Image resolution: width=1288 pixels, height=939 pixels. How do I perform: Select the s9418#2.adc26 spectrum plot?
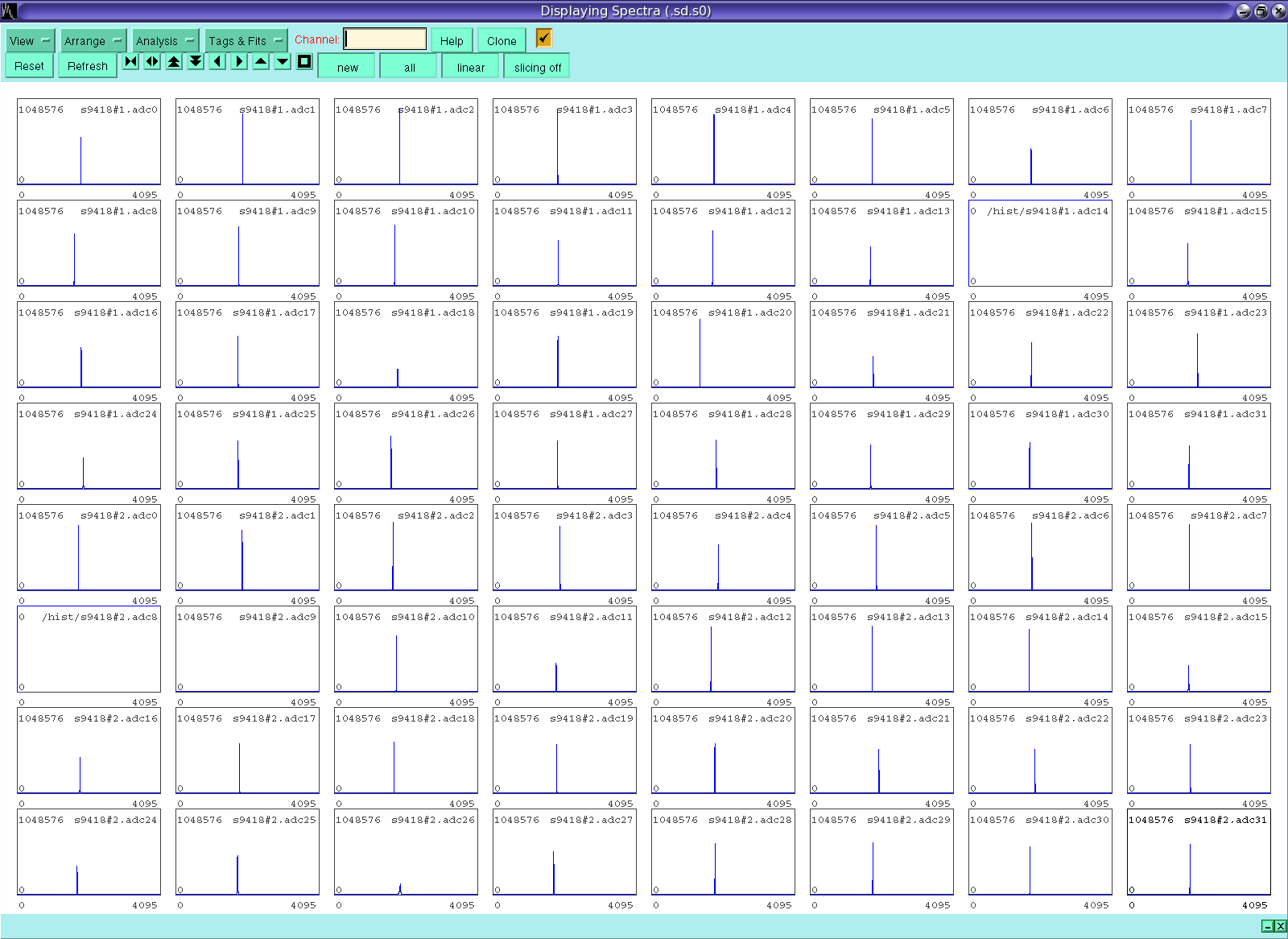(406, 852)
